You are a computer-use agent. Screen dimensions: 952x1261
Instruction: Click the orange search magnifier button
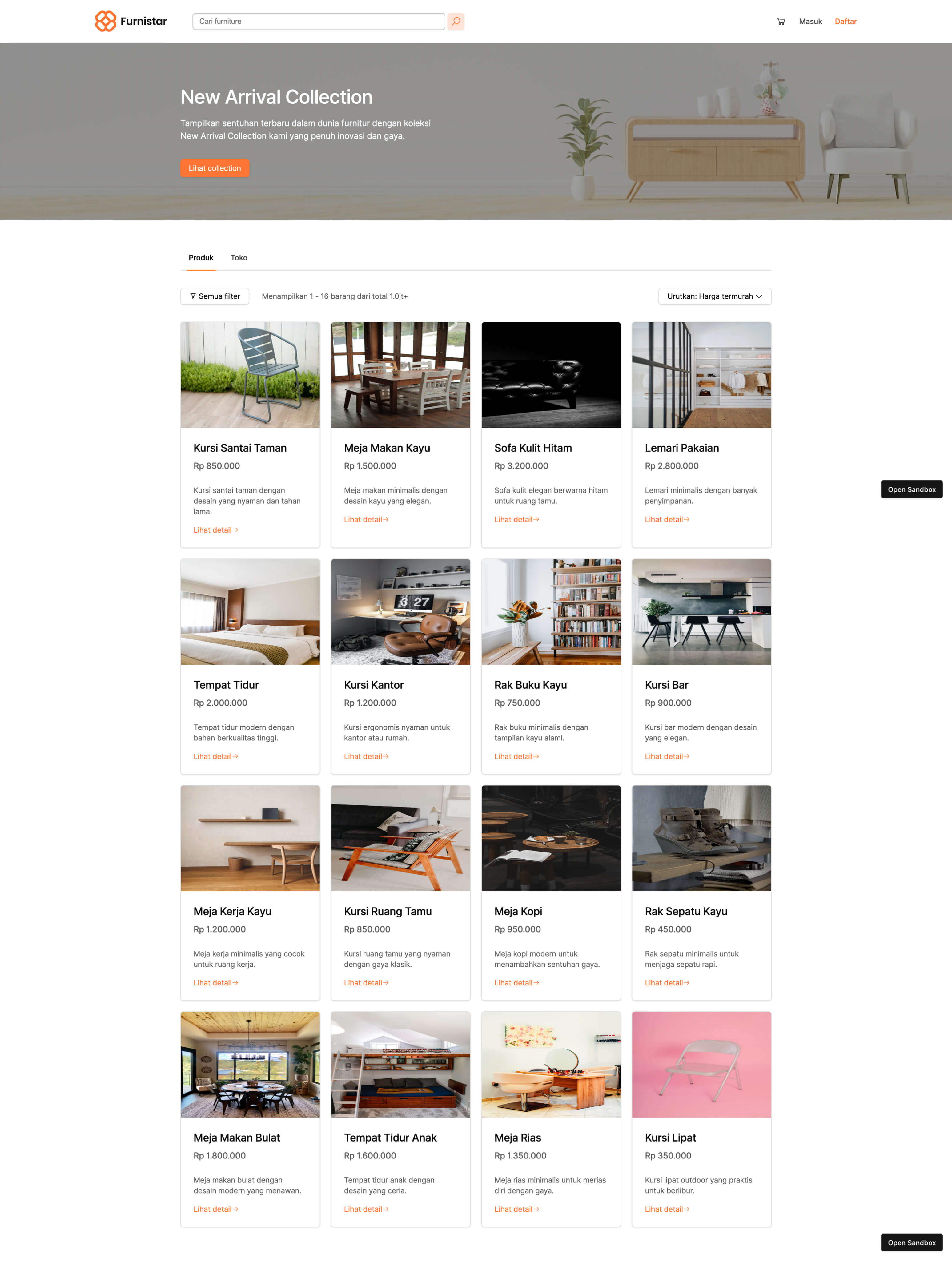pyautogui.click(x=456, y=21)
